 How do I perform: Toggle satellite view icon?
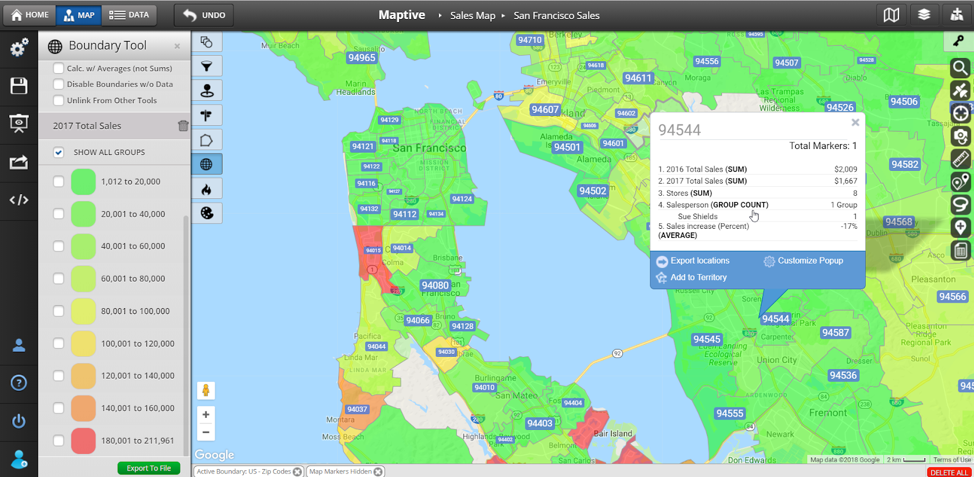(961, 91)
